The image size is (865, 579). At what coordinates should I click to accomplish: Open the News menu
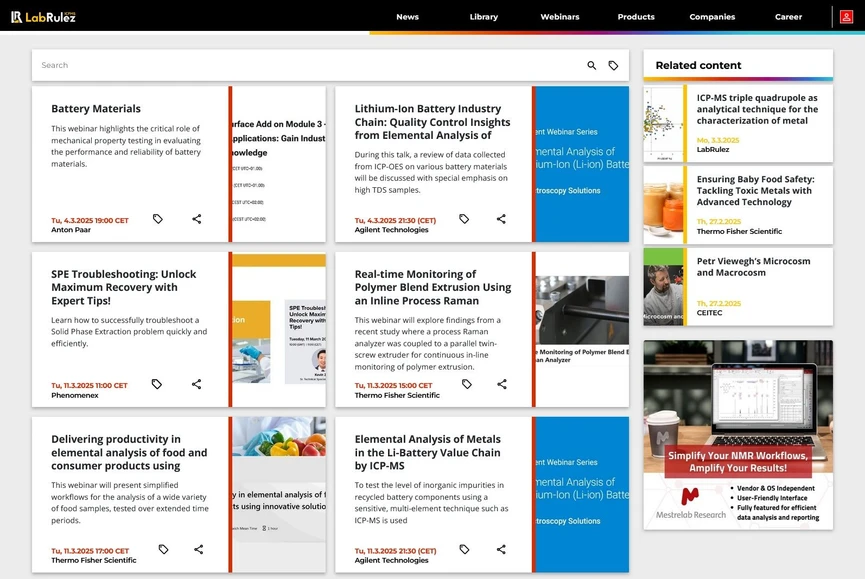[x=407, y=17]
